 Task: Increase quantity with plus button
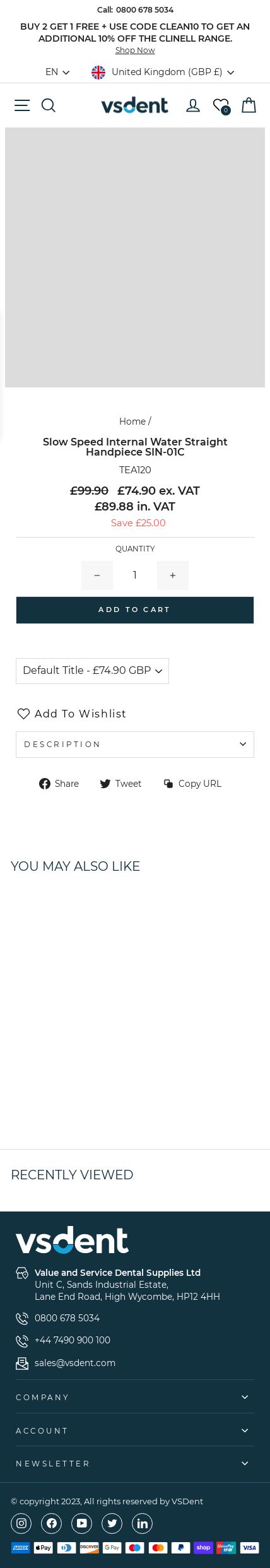coord(173,575)
